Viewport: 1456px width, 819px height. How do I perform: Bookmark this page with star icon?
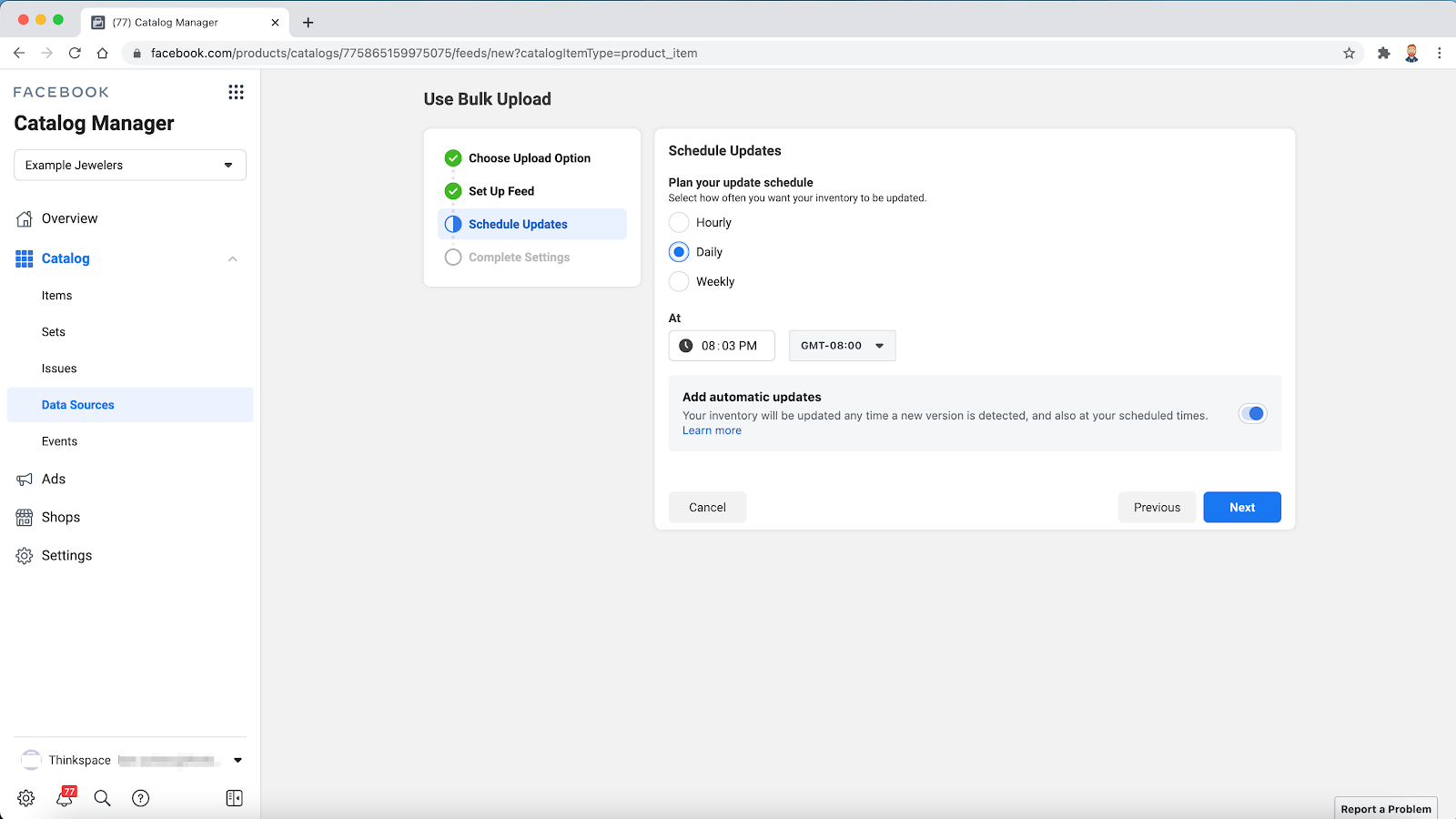[x=1349, y=53]
